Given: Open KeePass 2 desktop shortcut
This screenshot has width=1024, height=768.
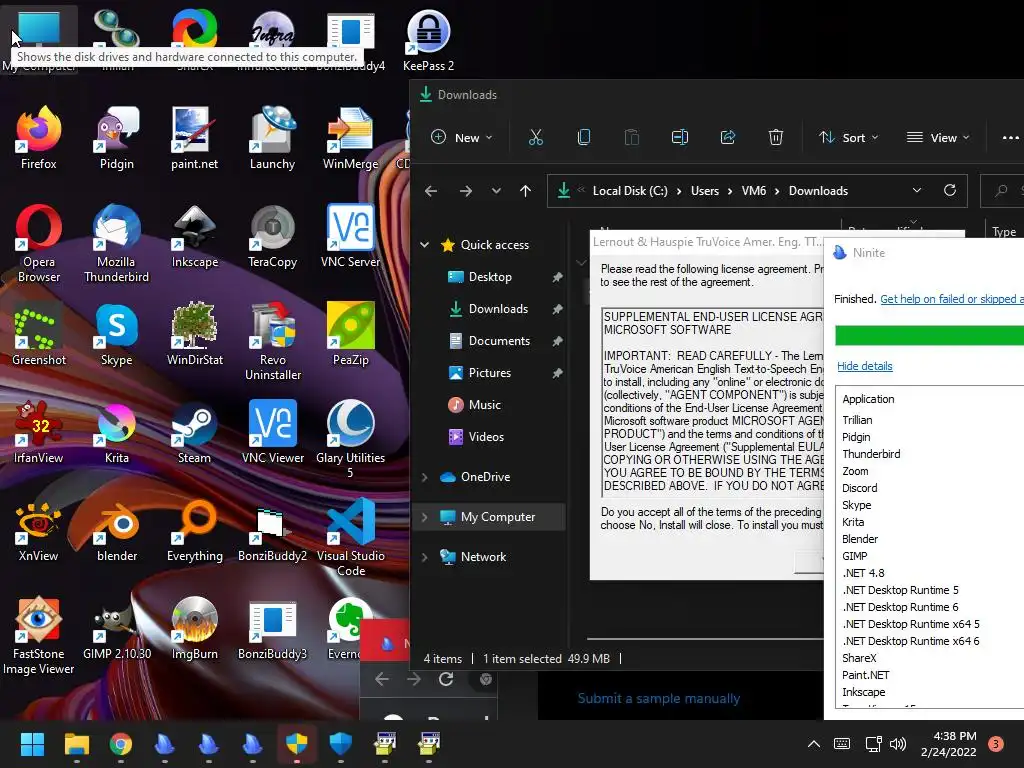Looking at the screenshot, I should click(x=428, y=40).
